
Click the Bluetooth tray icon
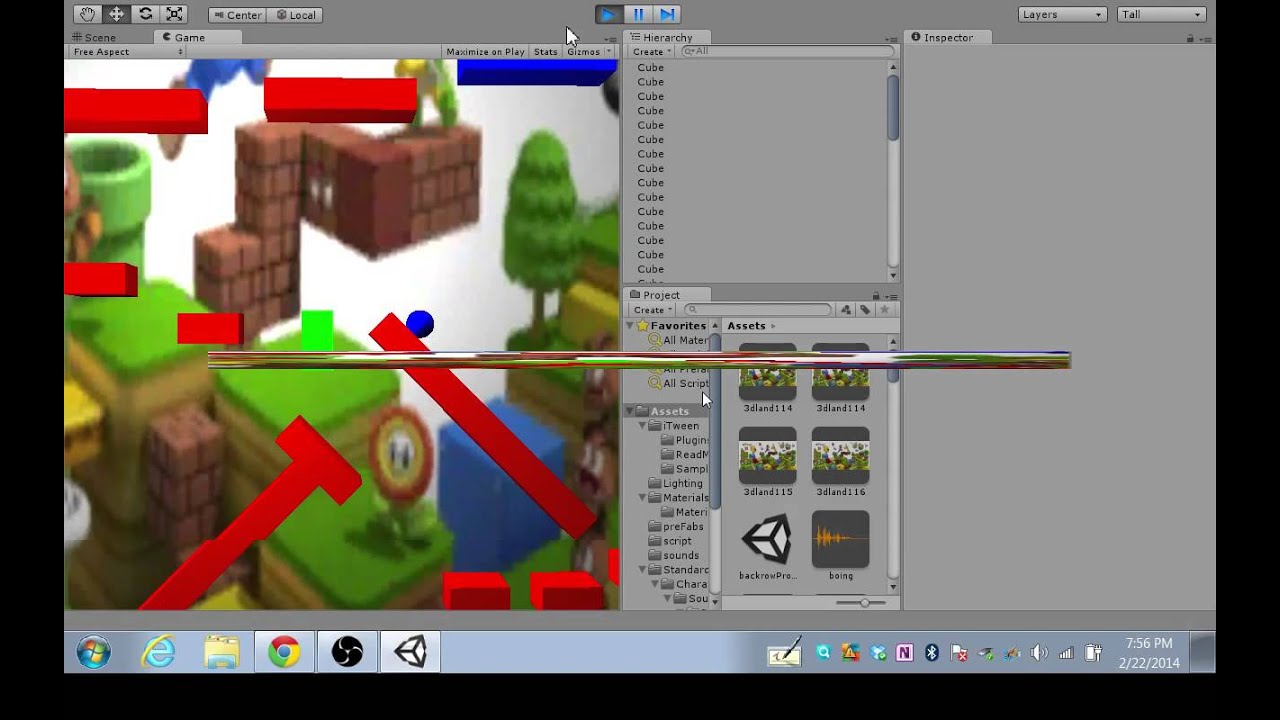[932, 653]
